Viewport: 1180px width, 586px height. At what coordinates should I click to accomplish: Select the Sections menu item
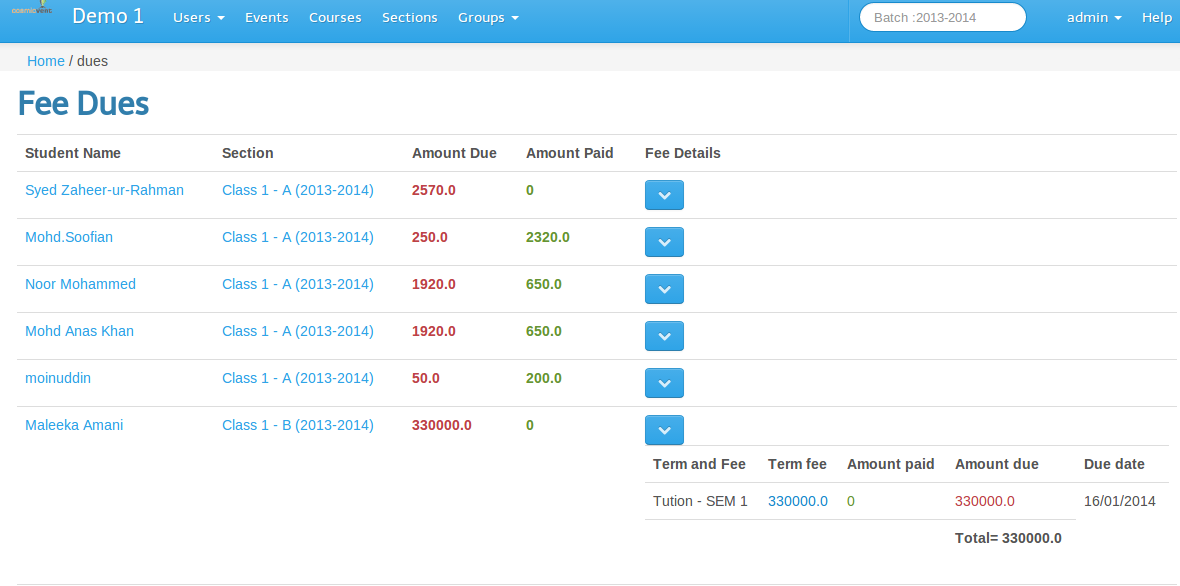[x=409, y=17]
